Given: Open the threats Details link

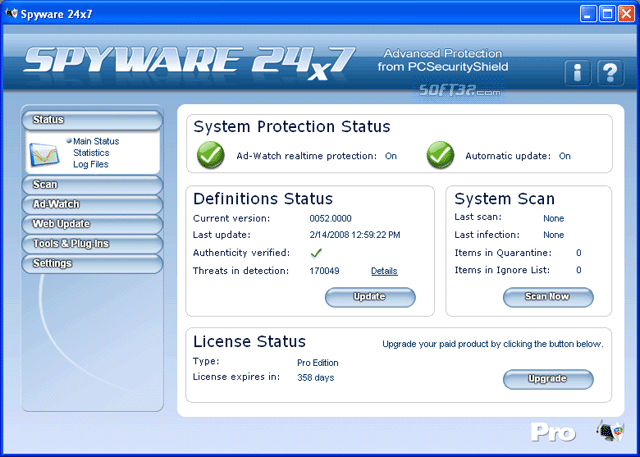Looking at the screenshot, I should [x=384, y=271].
